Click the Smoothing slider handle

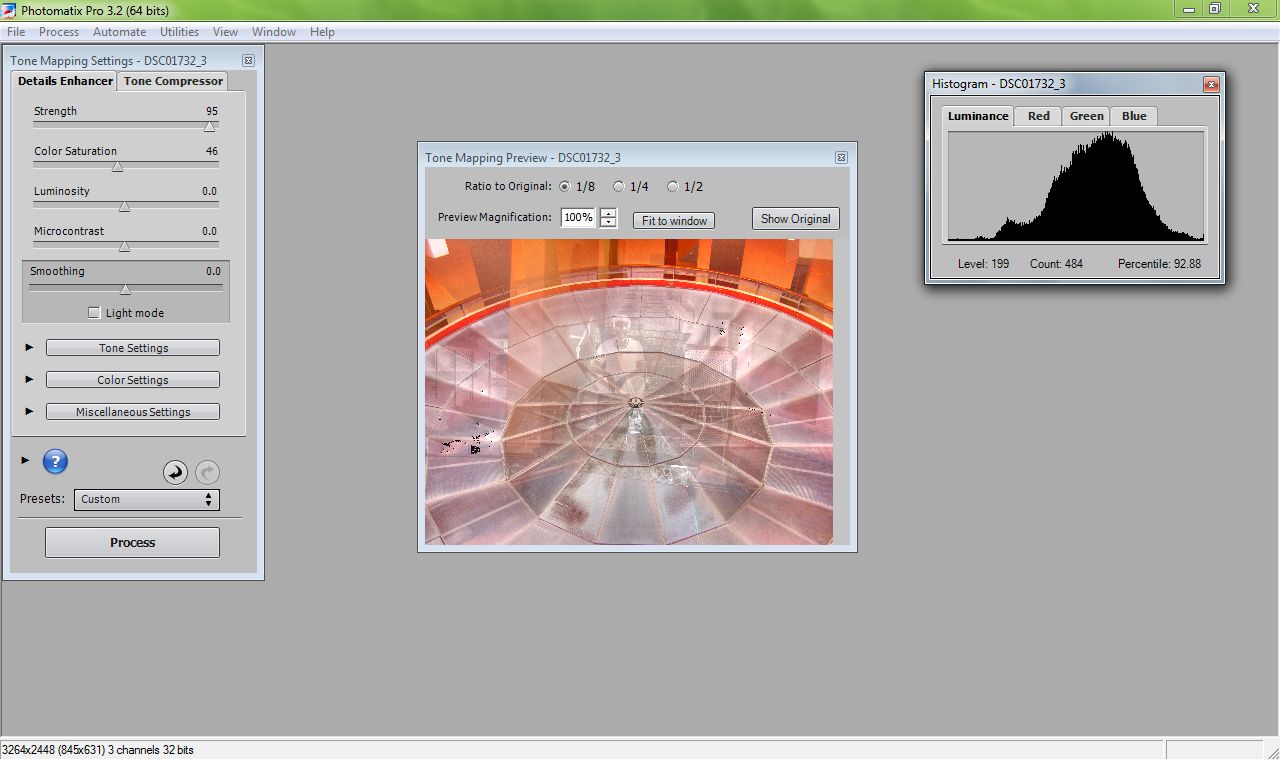pos(125,289)
